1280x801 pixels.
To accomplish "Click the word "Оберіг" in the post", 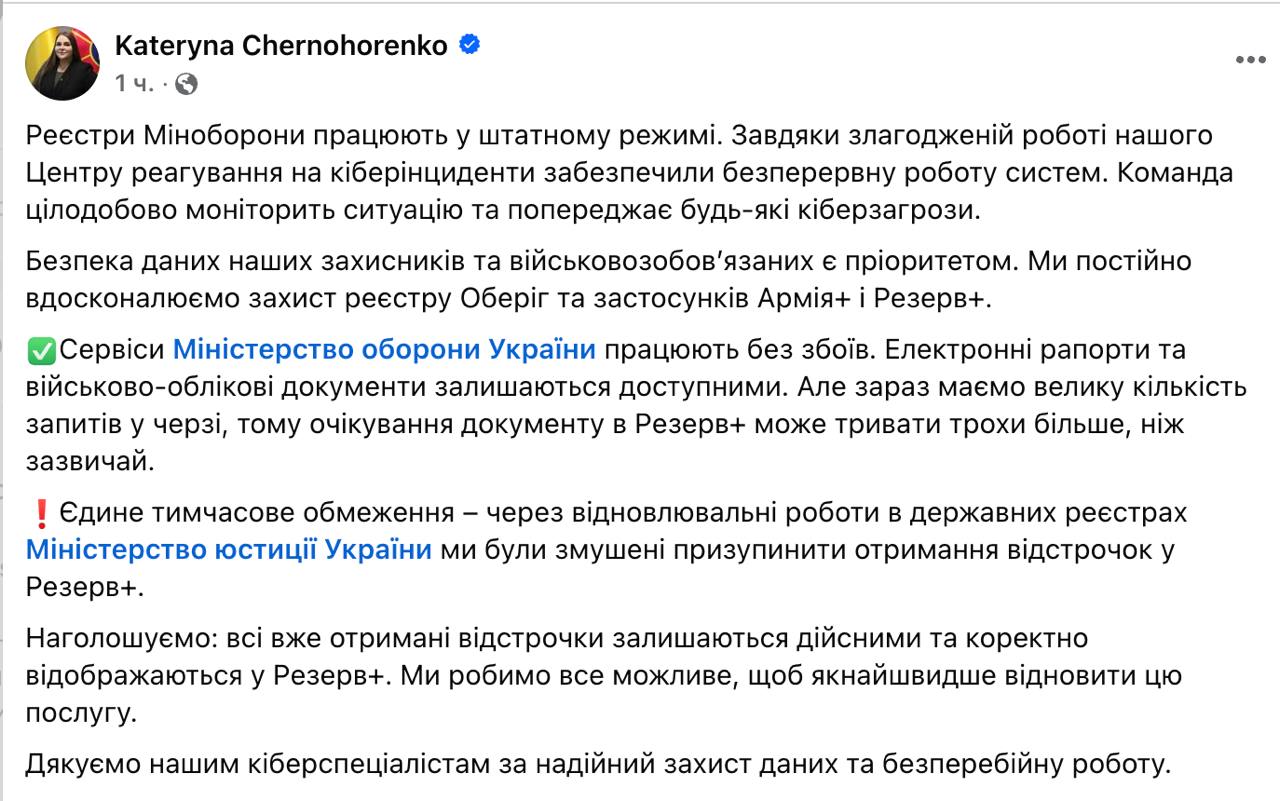I will (x=505, y=298).
